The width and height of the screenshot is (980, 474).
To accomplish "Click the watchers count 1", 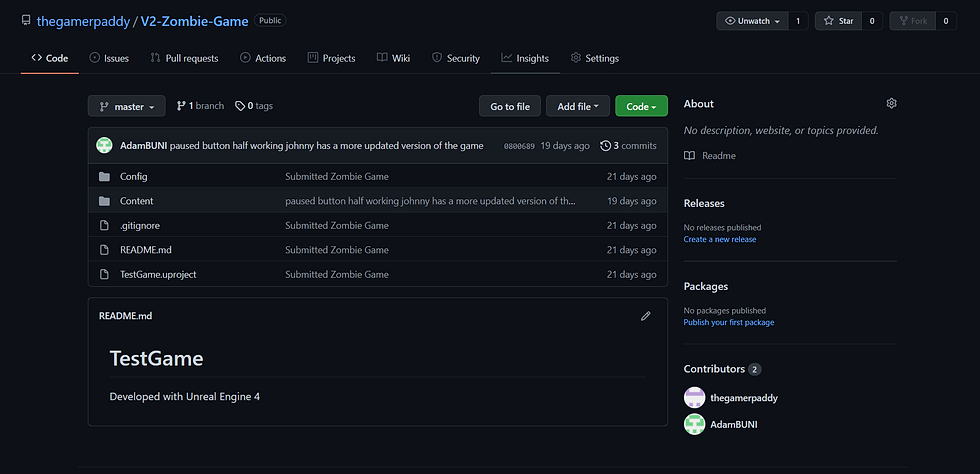I will click(798, 21).
